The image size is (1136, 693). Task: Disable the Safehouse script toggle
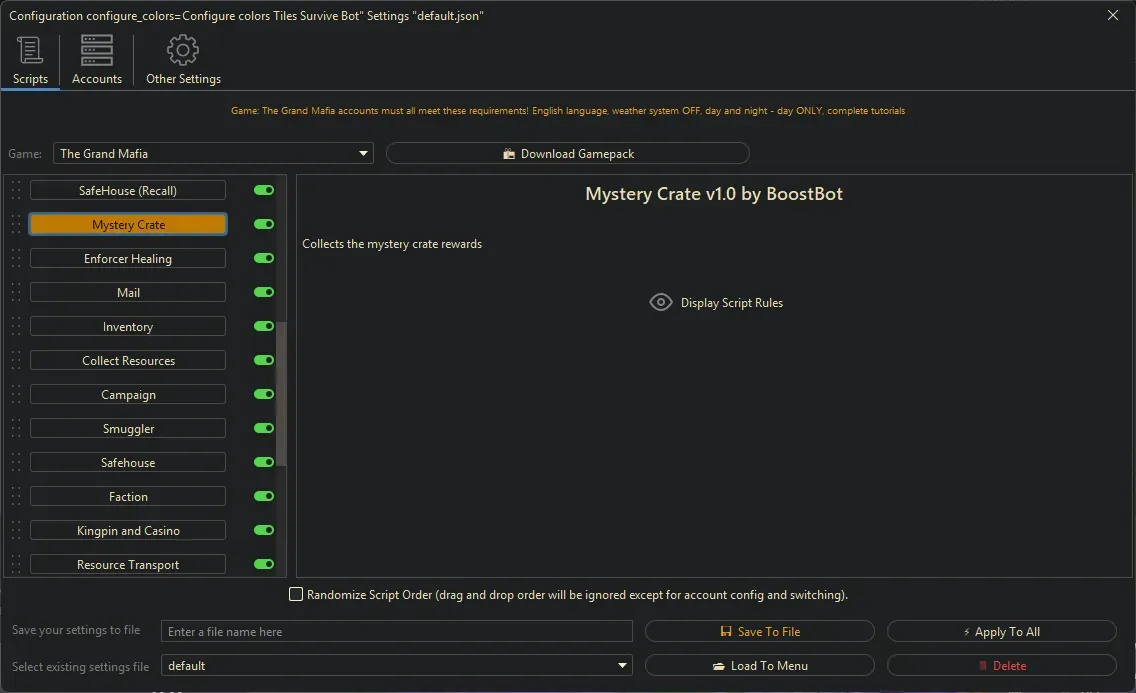pos(264,463)
